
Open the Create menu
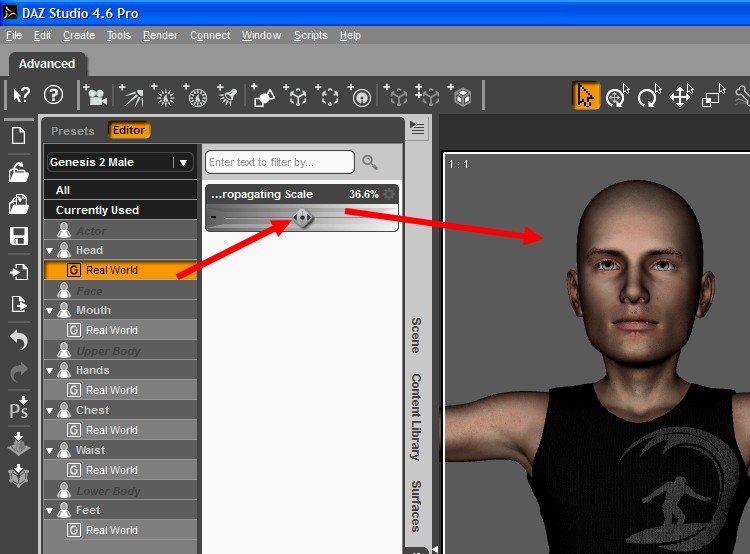(79, 35)
